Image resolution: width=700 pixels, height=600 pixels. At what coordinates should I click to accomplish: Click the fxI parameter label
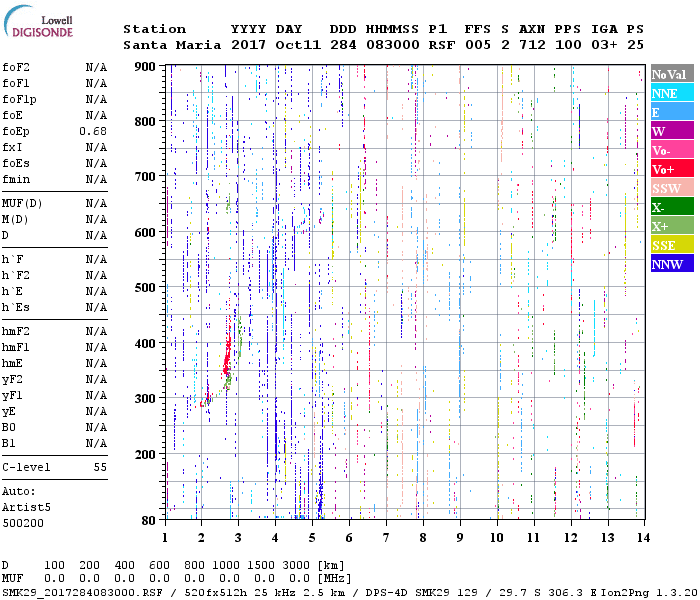pos(12,147)
